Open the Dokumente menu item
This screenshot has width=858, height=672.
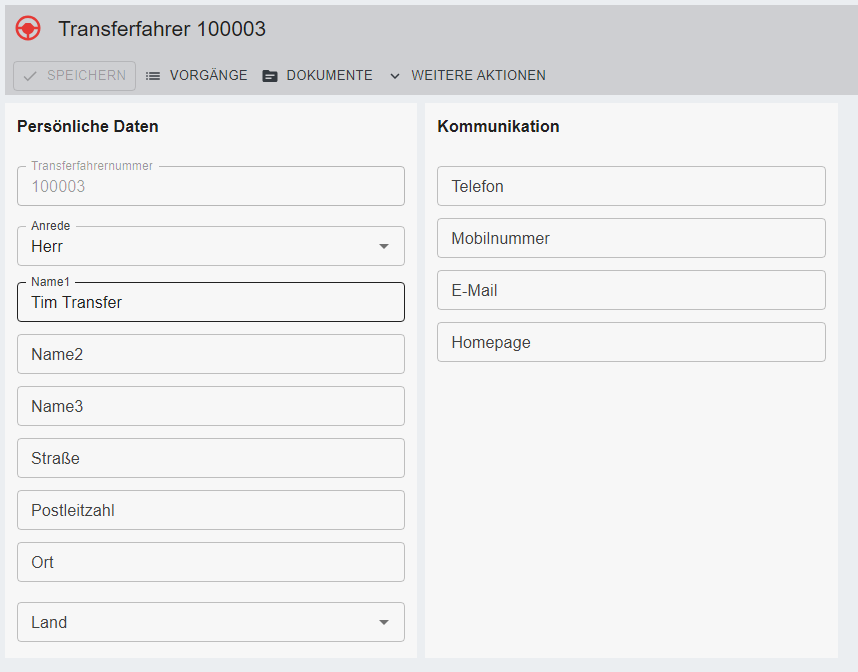coord(329,76)
